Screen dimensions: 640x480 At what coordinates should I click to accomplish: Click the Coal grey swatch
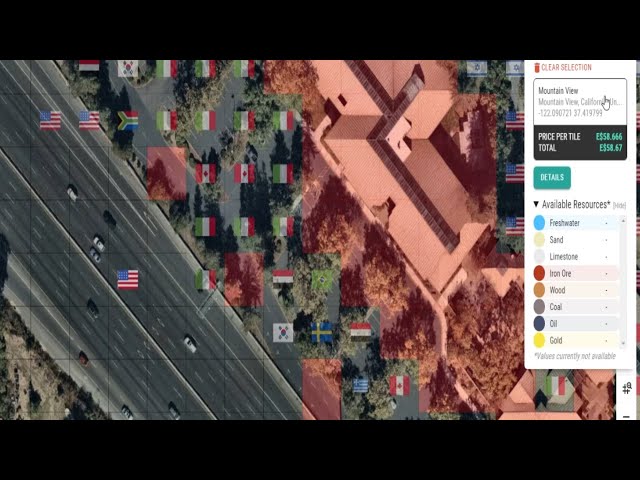[539, 307]
